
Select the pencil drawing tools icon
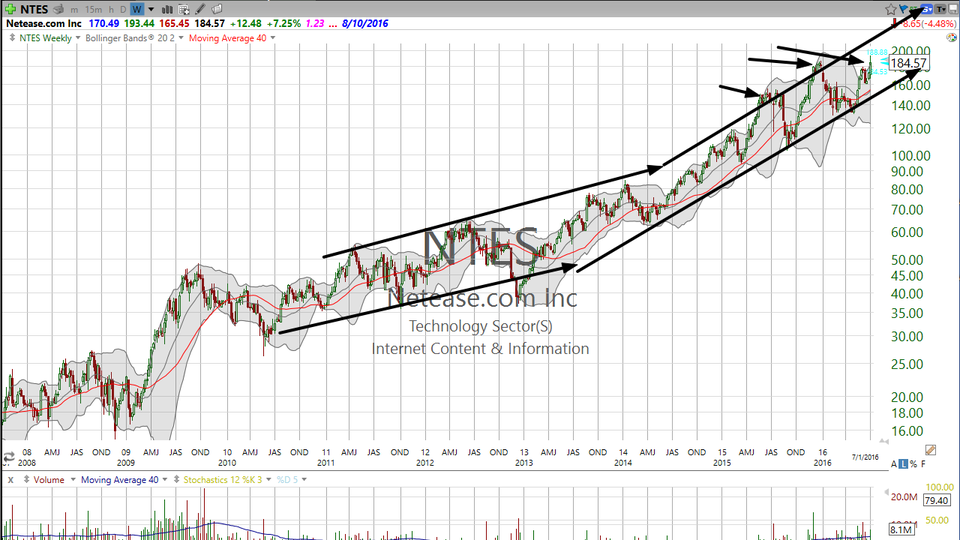coord(200,9)
